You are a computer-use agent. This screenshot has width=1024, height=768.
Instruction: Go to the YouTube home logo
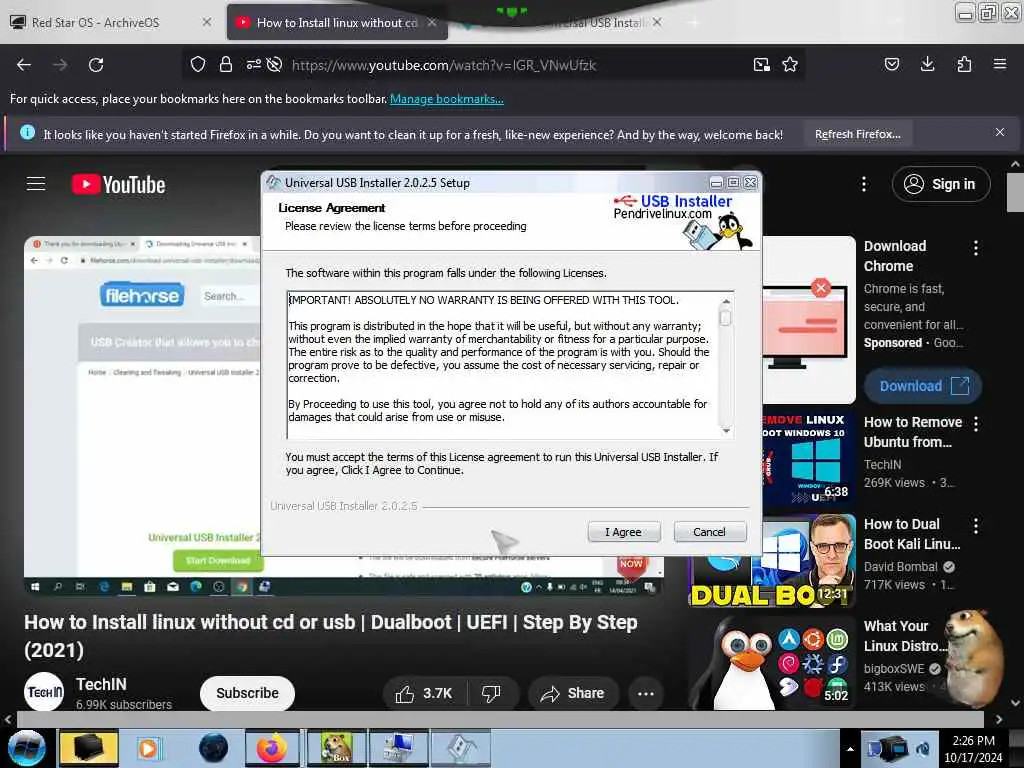pyautogui.click(x=118, y=185)
